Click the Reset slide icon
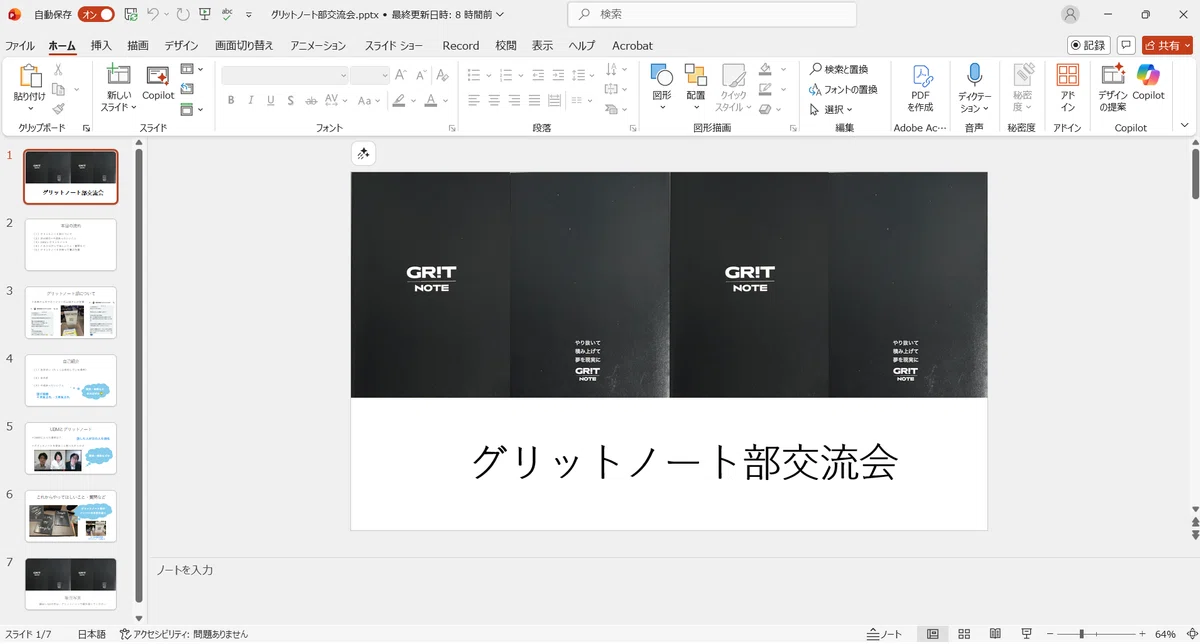This screenshot has width=1200, height=644. pos(187,89)
